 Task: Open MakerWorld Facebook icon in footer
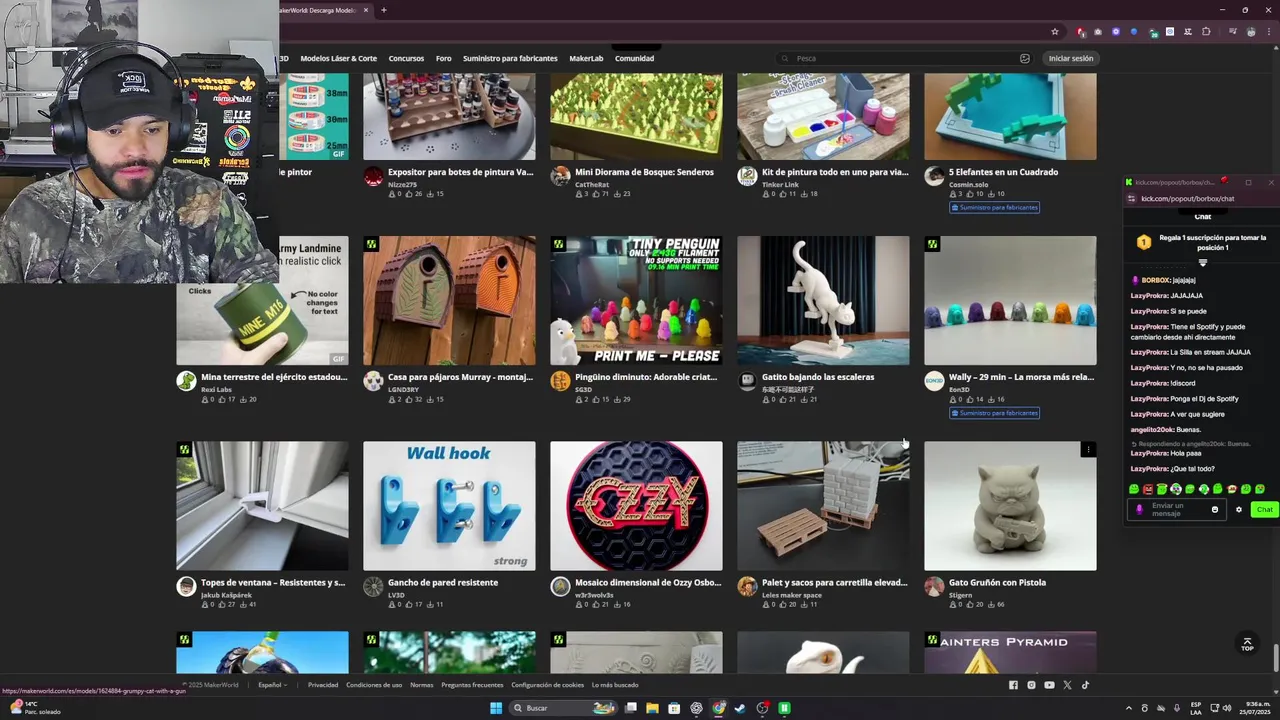1013,685
